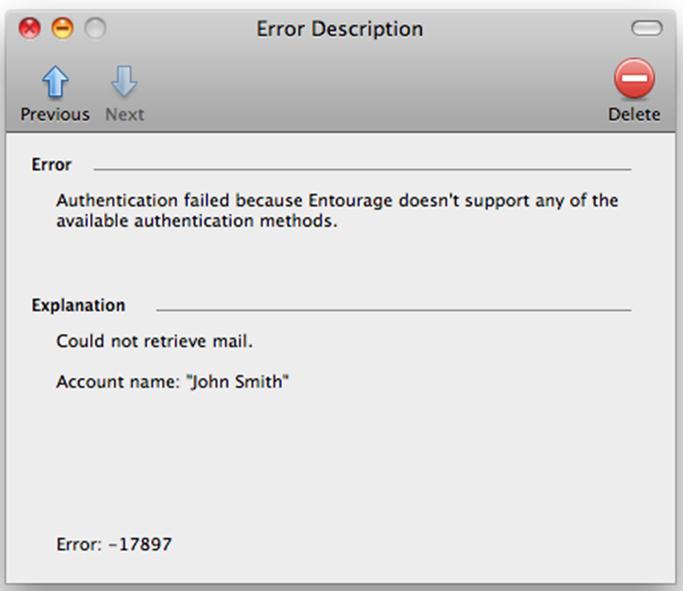Select the "Previous" toolbar label
Image resolution: width=683 pixels, height=591 pixels.
click(x=55, y=115)
